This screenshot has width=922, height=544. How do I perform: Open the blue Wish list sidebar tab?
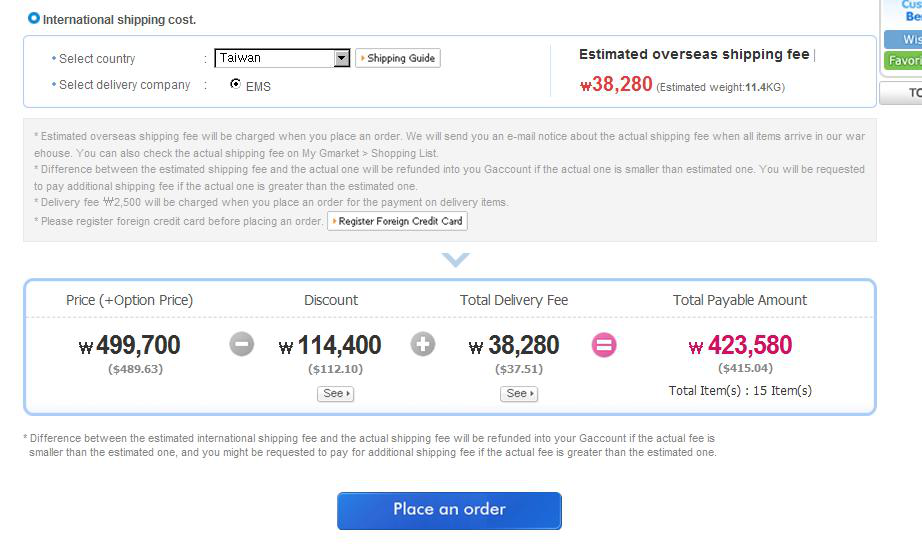(x=904, y=39)
